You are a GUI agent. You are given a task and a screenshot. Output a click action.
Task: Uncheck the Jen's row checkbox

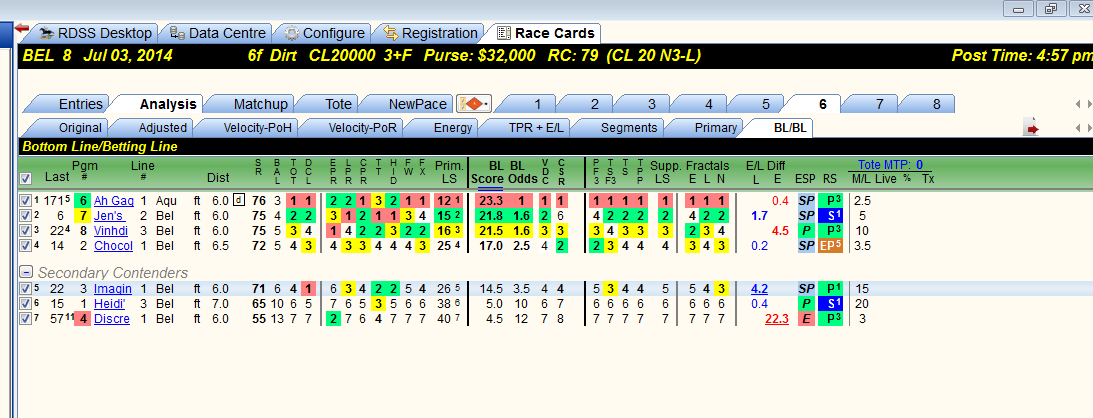pos(26,216)
